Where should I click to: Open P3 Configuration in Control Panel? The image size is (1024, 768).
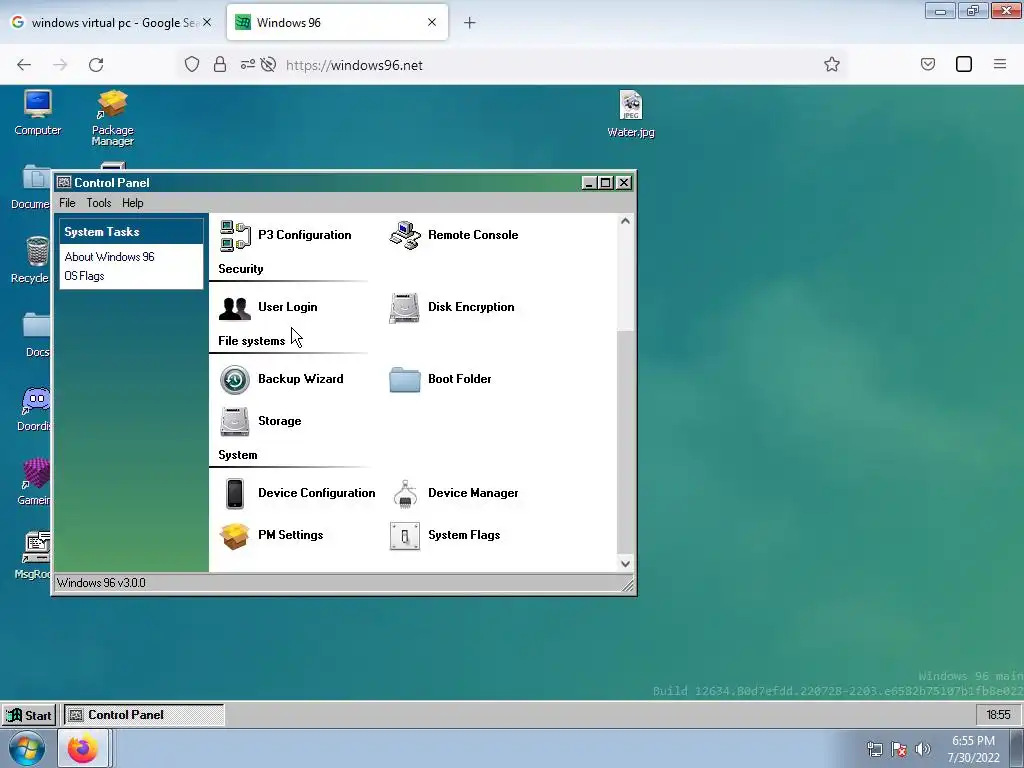pos(285,235)
